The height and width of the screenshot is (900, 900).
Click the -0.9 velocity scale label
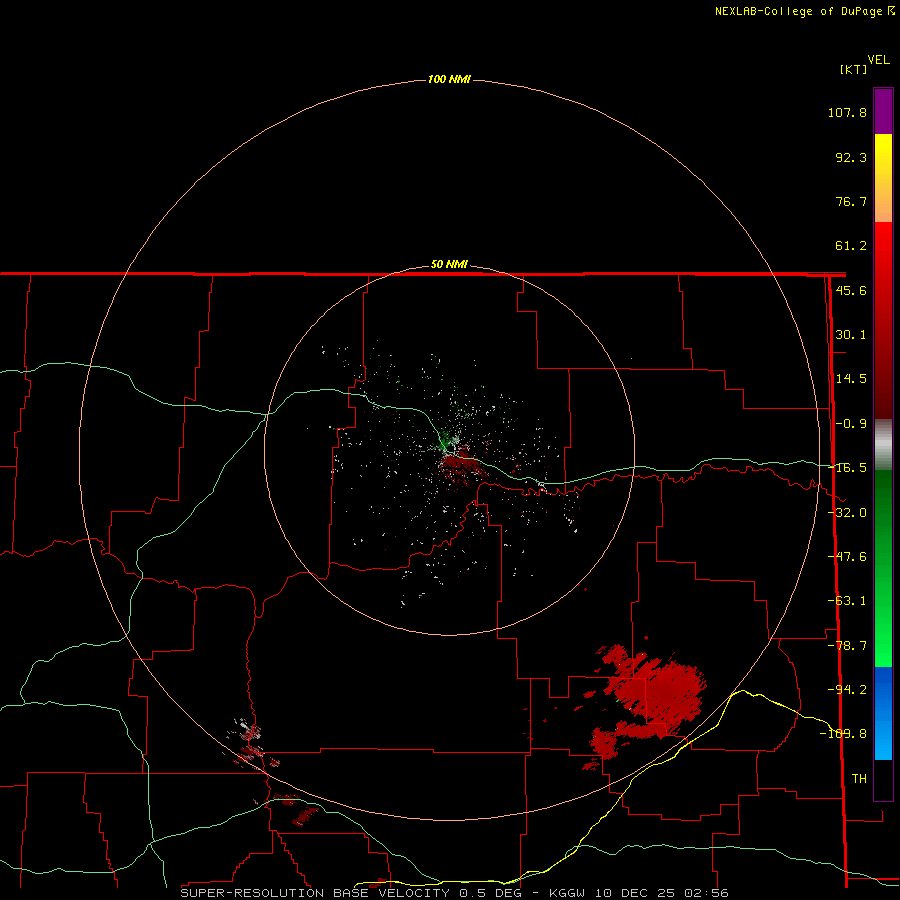click(851, 424)
